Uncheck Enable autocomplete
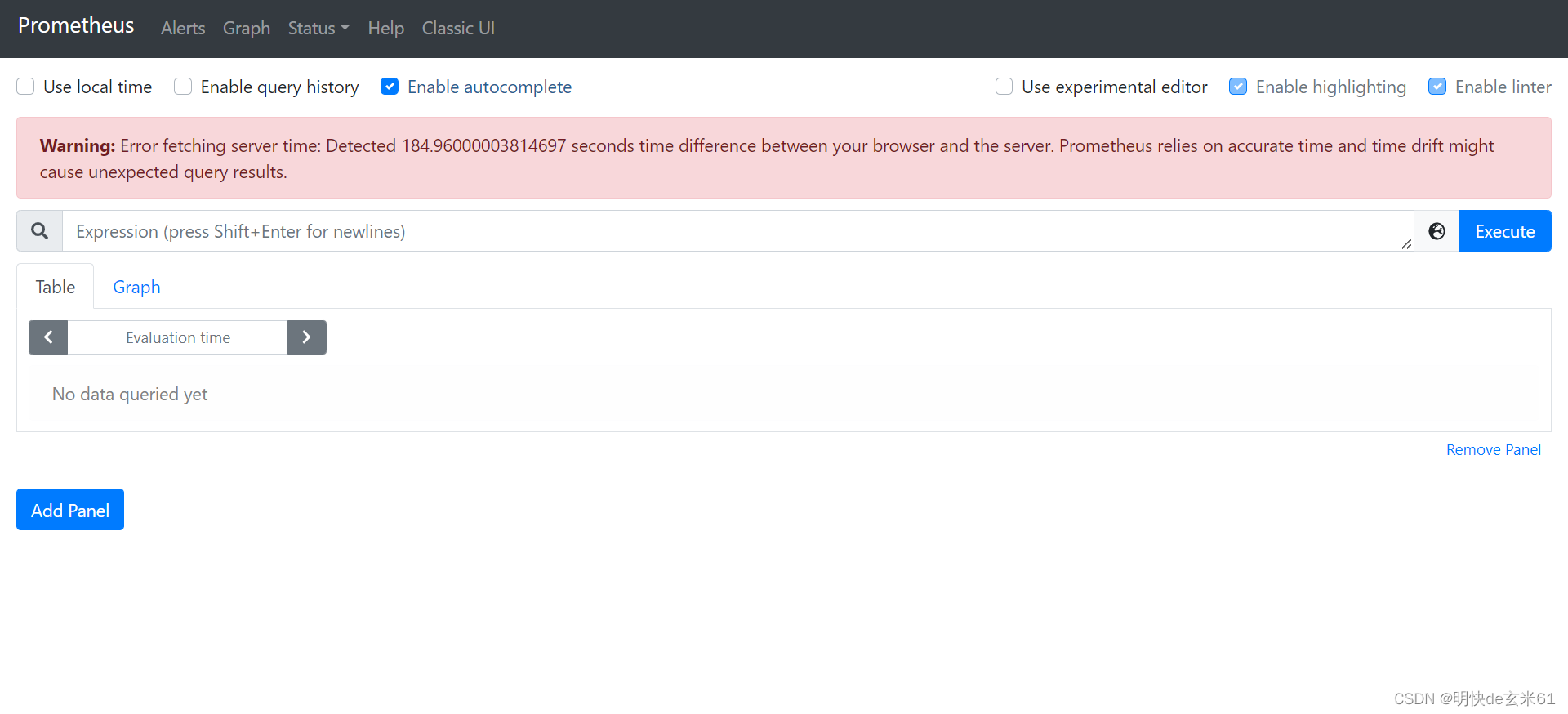The height and width of the screenshot is (714, 1568). [390, 87]
